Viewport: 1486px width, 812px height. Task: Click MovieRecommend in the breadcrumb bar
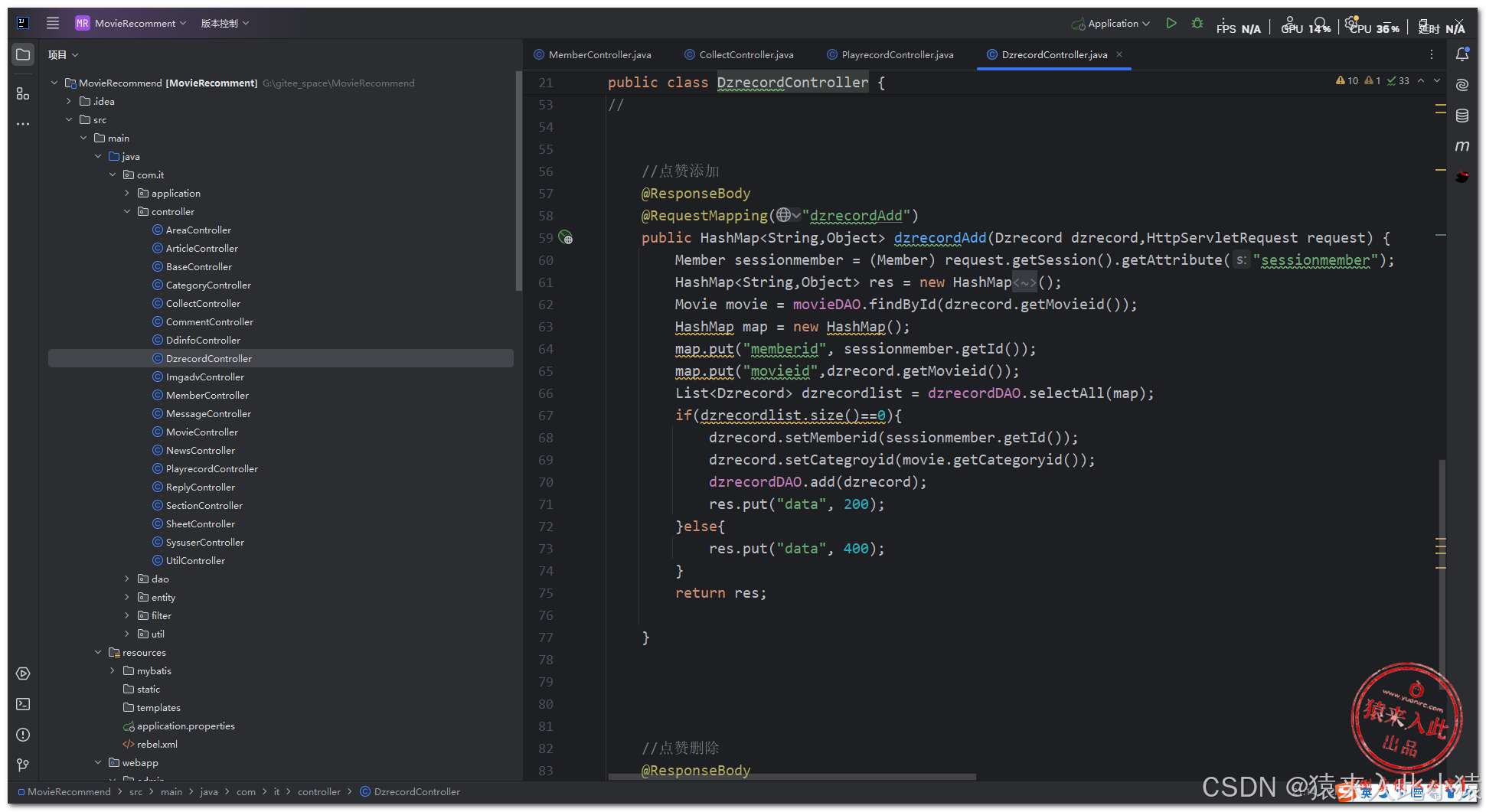69,791
